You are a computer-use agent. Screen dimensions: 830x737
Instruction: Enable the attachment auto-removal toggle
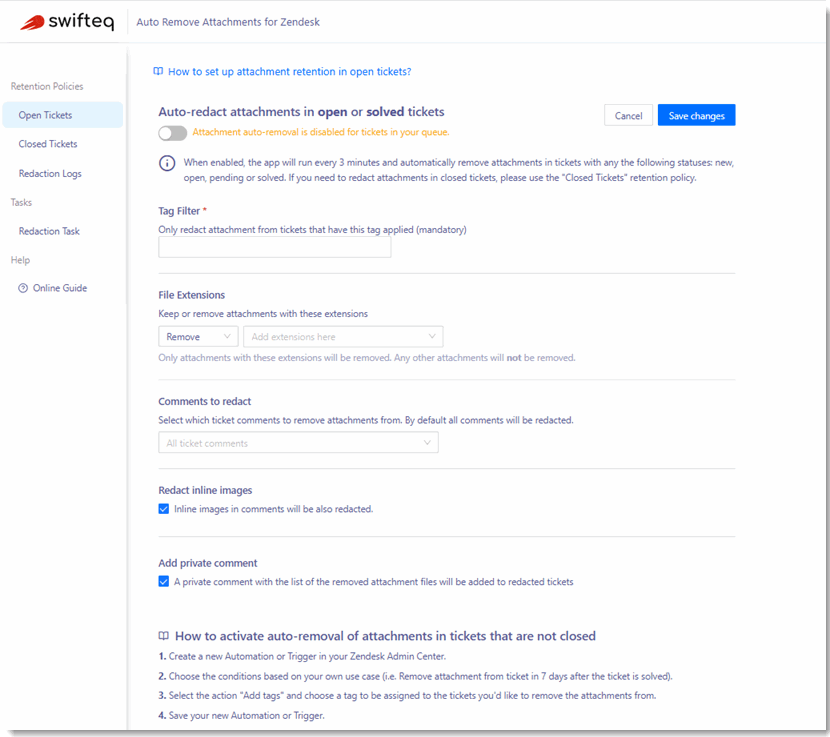[x=173, y=133]
